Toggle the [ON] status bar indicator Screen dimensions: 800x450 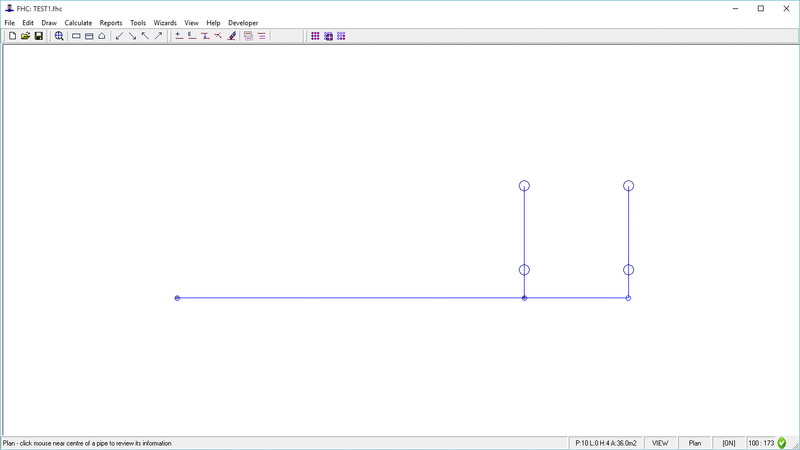pos(729,443)
